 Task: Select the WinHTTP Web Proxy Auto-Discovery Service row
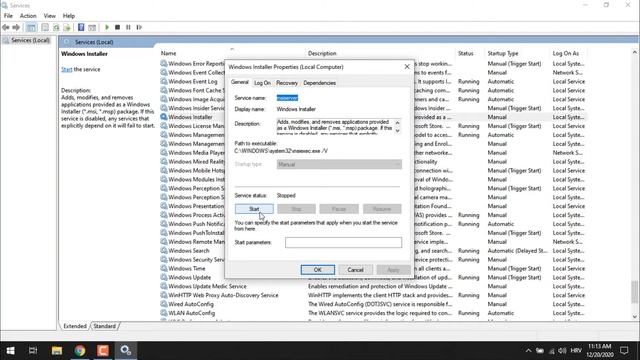click(373, 295)
